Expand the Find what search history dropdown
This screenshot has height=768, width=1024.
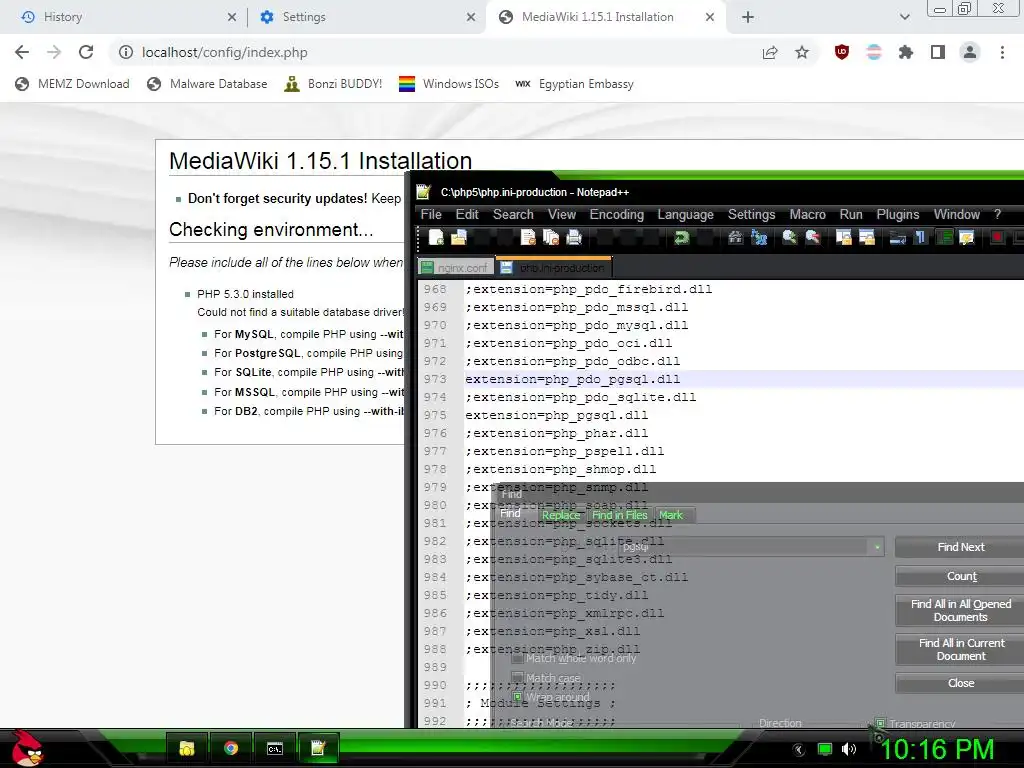tap(876, 547)
